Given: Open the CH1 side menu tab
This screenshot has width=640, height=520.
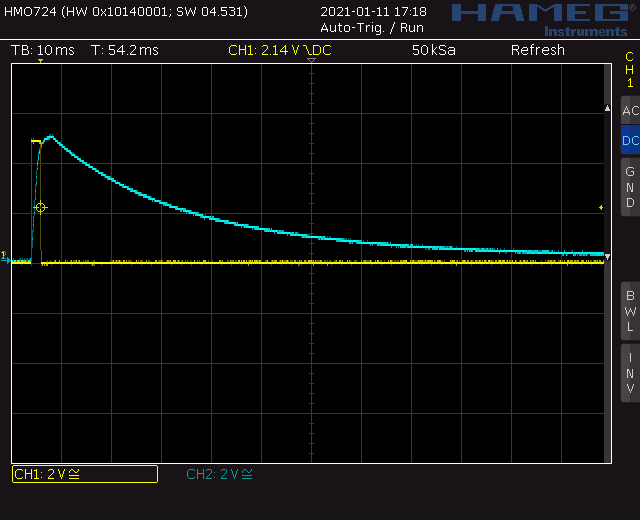Looking at the screenshot, I should coord(630,68).
